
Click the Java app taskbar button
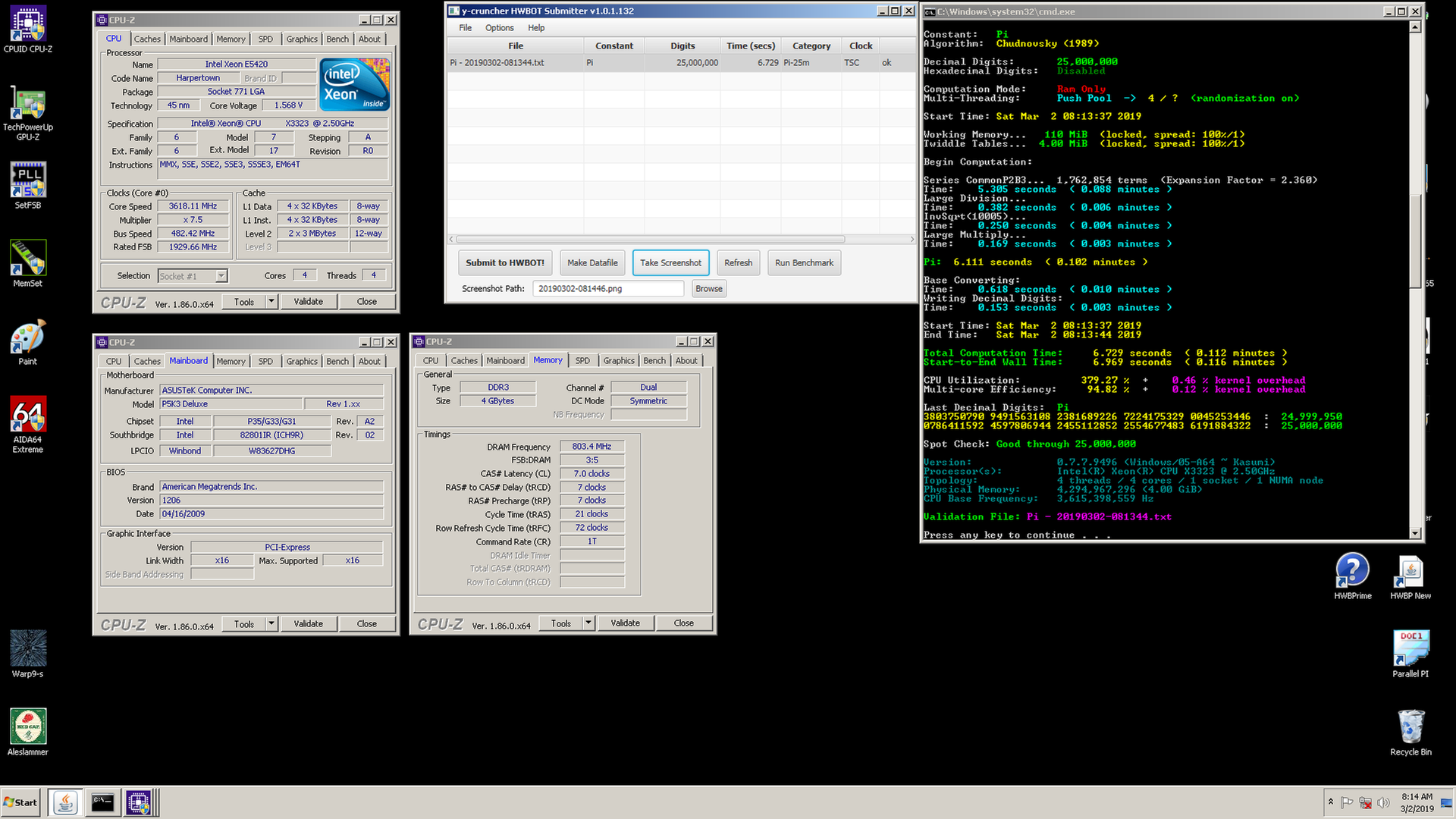click(65, 802)
